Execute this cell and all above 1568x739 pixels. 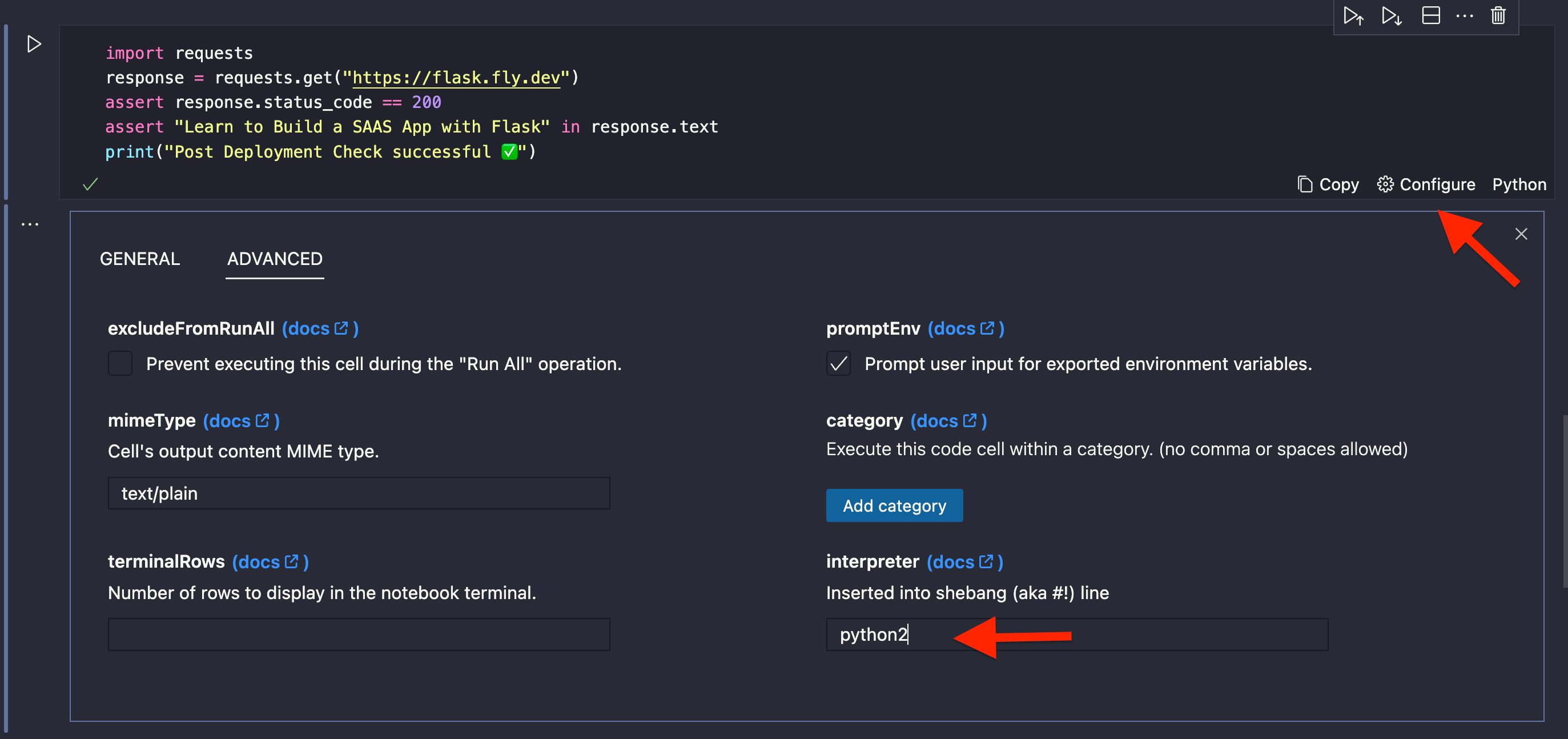pos(1353,15)
